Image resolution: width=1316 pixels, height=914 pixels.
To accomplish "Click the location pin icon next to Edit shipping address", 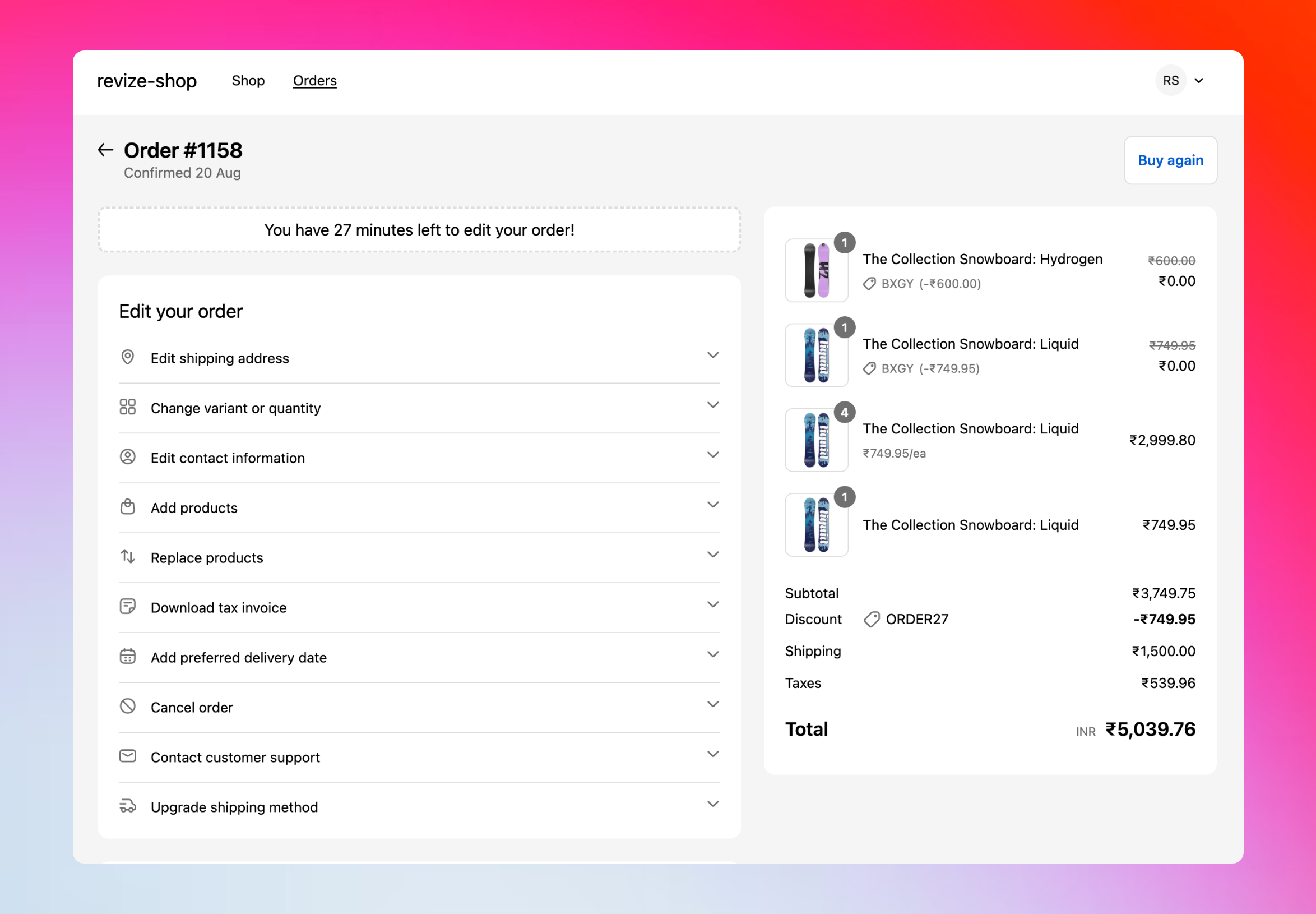I will click(128, 357).
